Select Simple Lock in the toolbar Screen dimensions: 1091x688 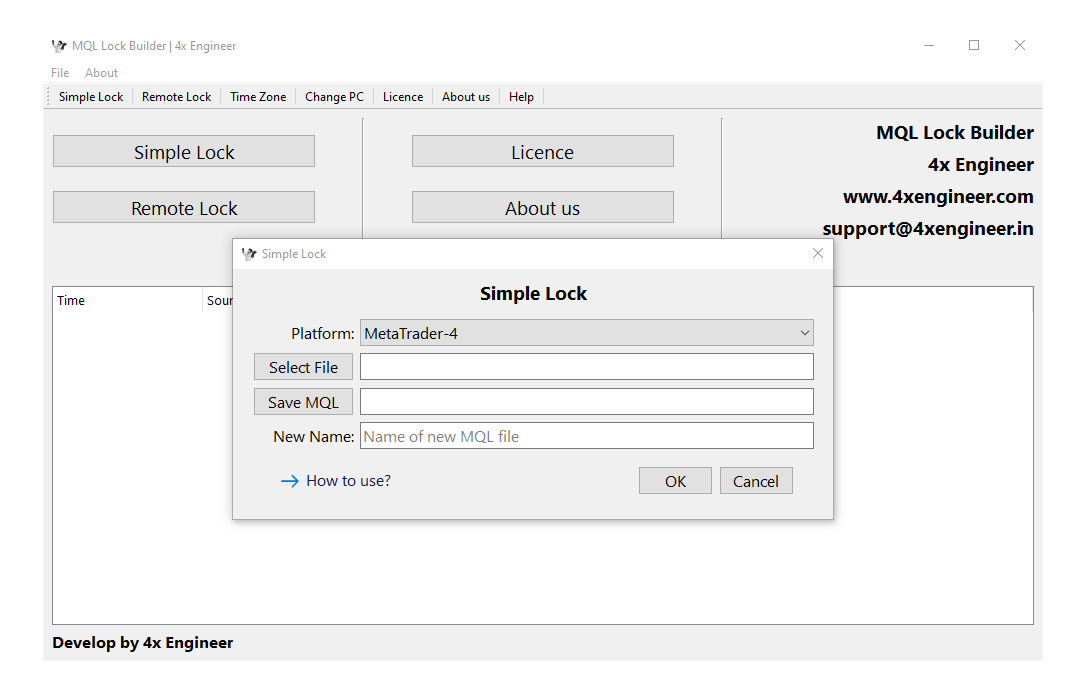click(x=90, y=97)
